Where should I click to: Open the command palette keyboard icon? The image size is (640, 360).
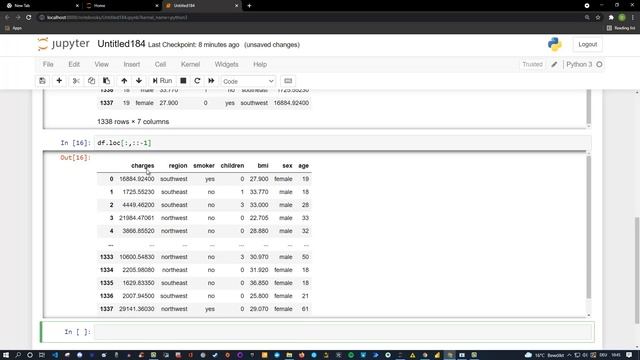pyautogui.click(x=288, y=81)
